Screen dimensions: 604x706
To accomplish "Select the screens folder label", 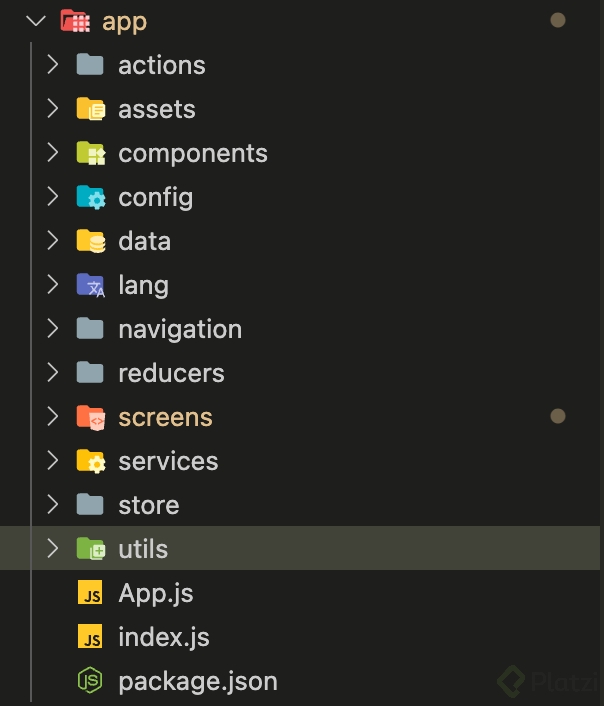I will (x=165, y=417).
